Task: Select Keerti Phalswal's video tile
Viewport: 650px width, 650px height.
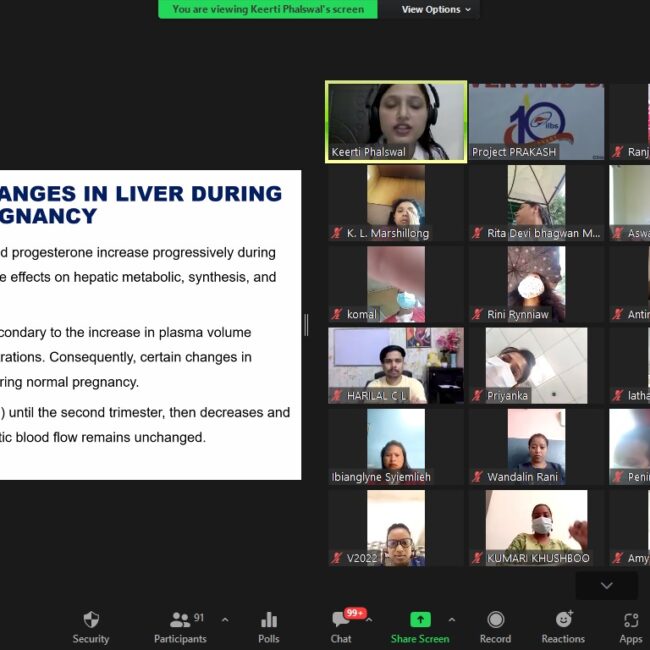Action: (396, 121)
